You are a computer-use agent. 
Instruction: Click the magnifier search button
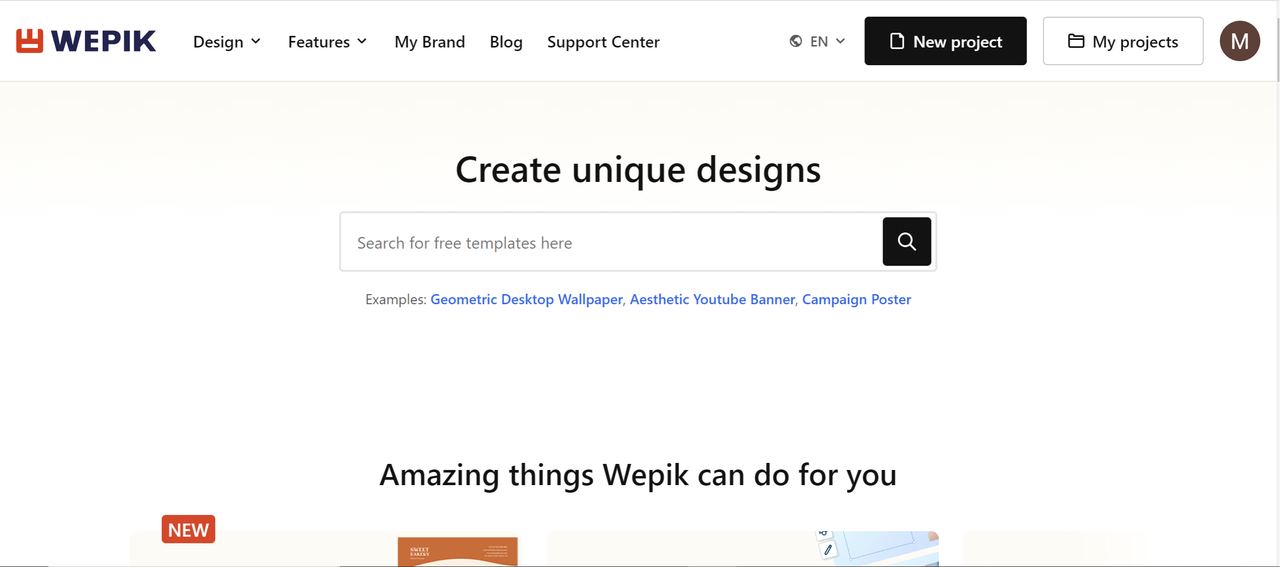point(907,241)
